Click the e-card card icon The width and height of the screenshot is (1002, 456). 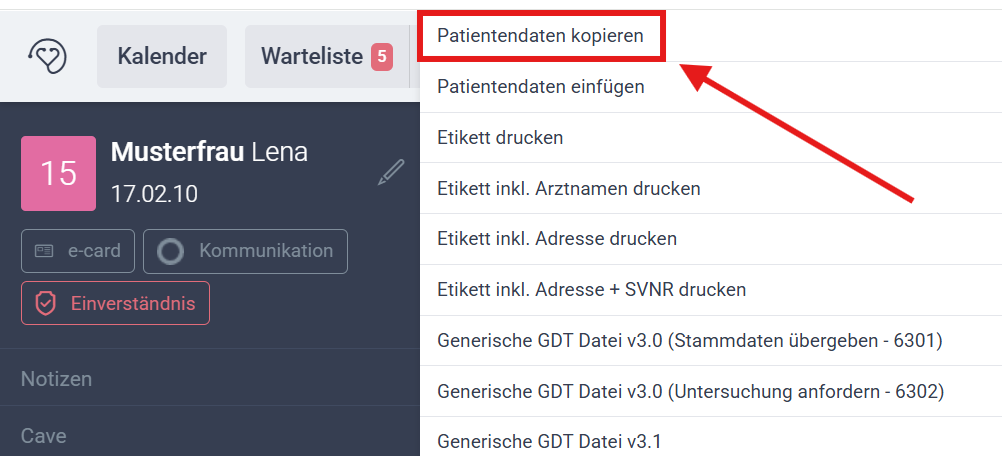[x=45, y=251]
